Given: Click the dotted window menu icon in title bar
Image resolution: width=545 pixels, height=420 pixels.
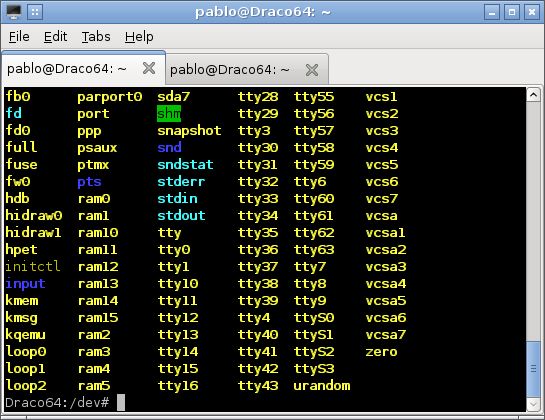Looking at the screenshot, I should pyautogui.click(x=35, y=12).
